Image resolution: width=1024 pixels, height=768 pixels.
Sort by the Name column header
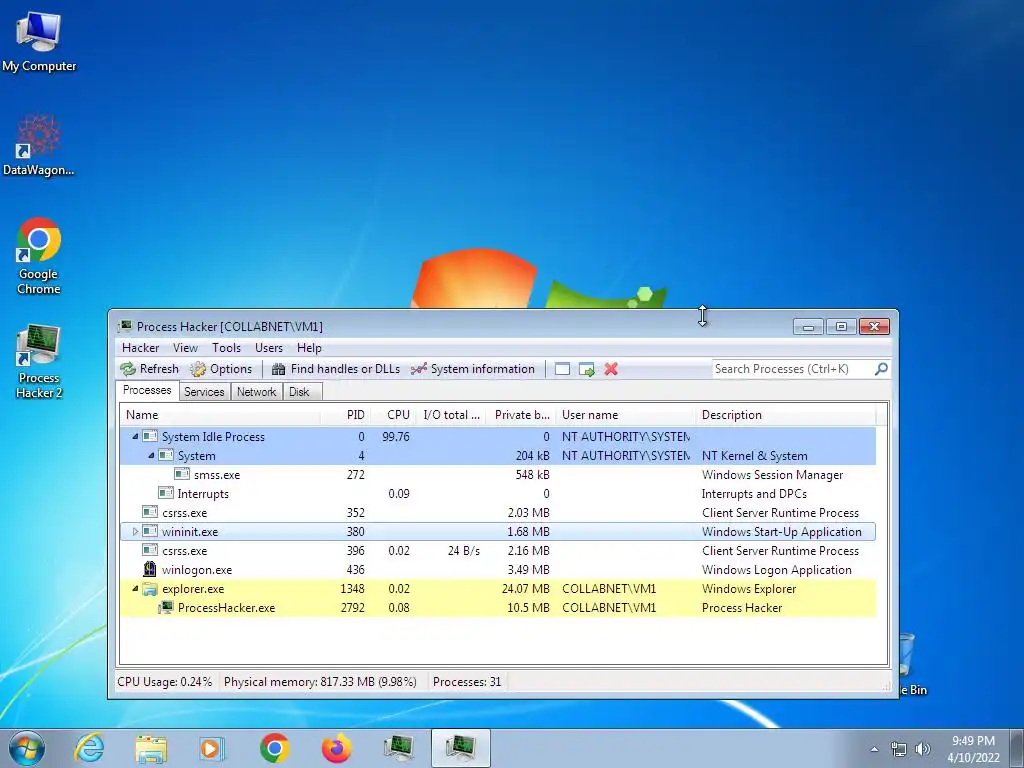click(x=220, y=415)
